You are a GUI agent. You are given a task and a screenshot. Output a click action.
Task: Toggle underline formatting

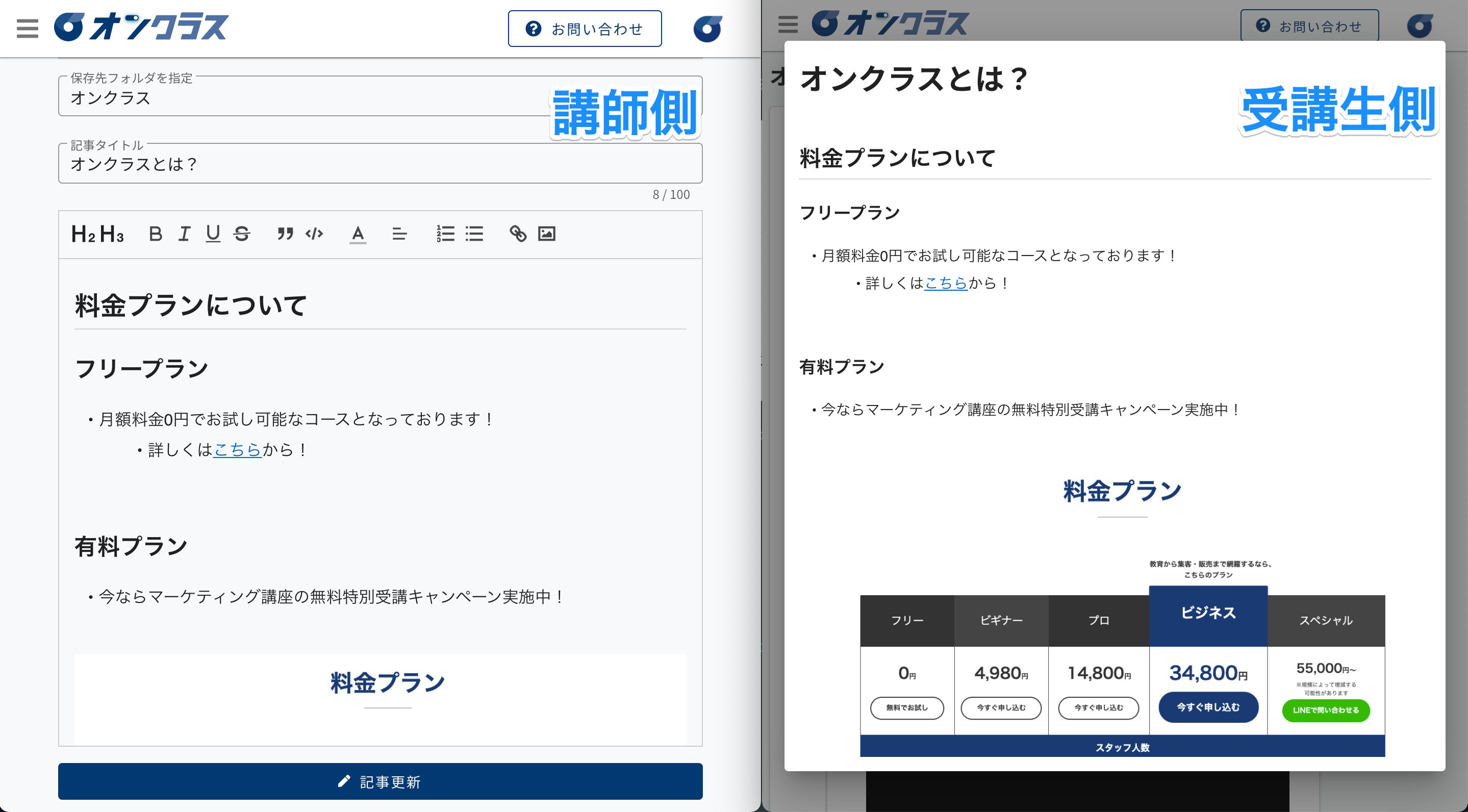coord(213,234)
